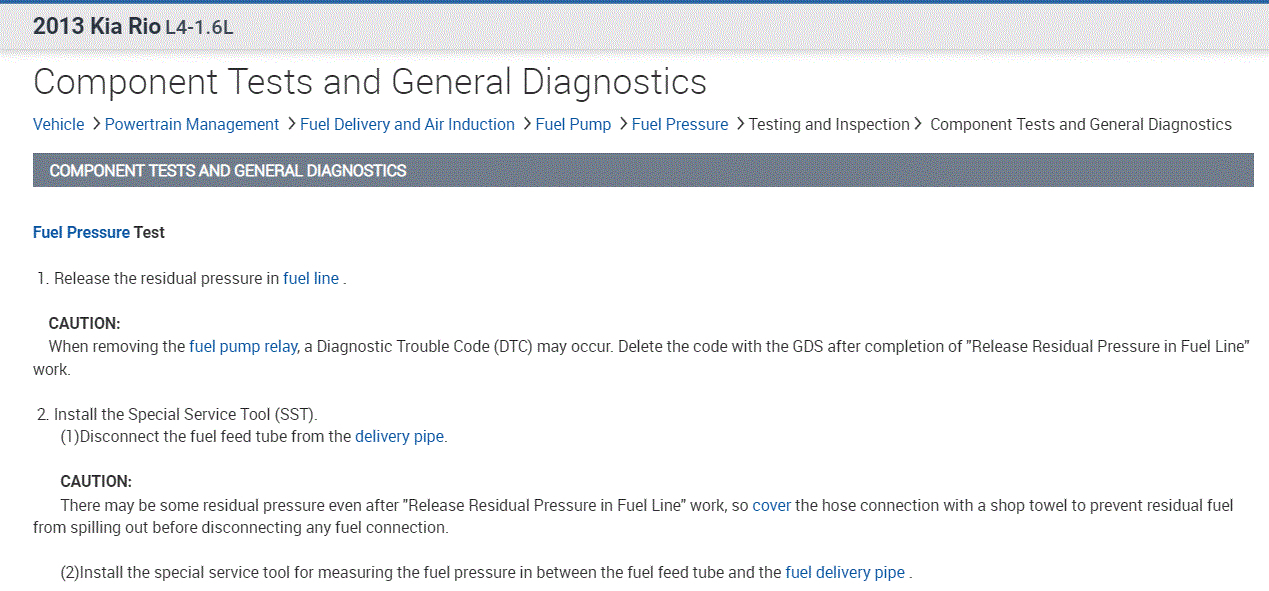Go to Fuel Delivery and Air Induction
Viewport: 1269px width, 591px height.
(x=407, y=124)
